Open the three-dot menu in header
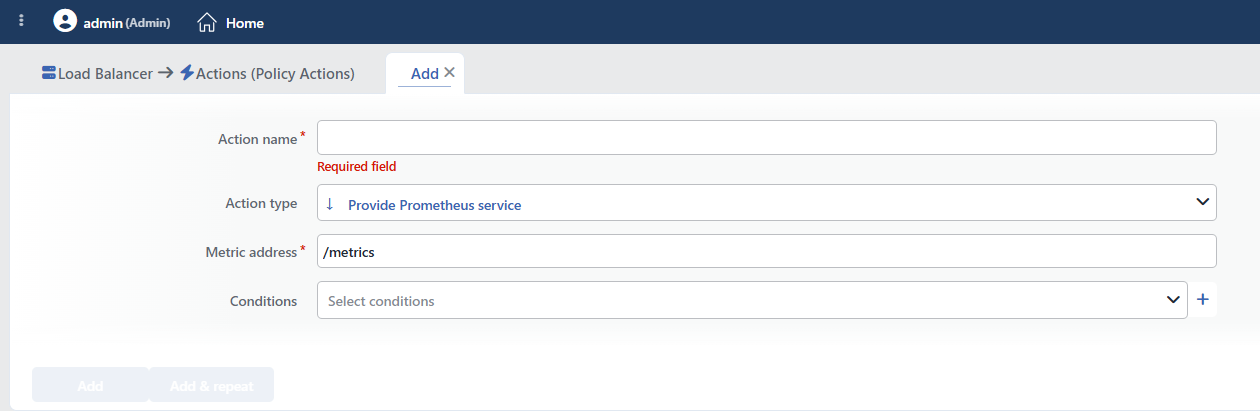The image size is (1260, 411). click(21, 21)
